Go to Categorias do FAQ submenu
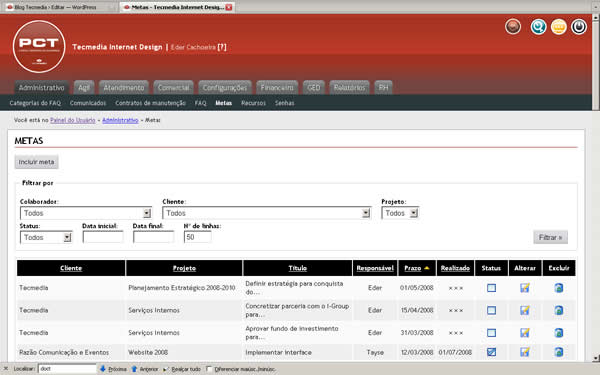The height and width of the screenshot is (375, 600). (35, 103)
